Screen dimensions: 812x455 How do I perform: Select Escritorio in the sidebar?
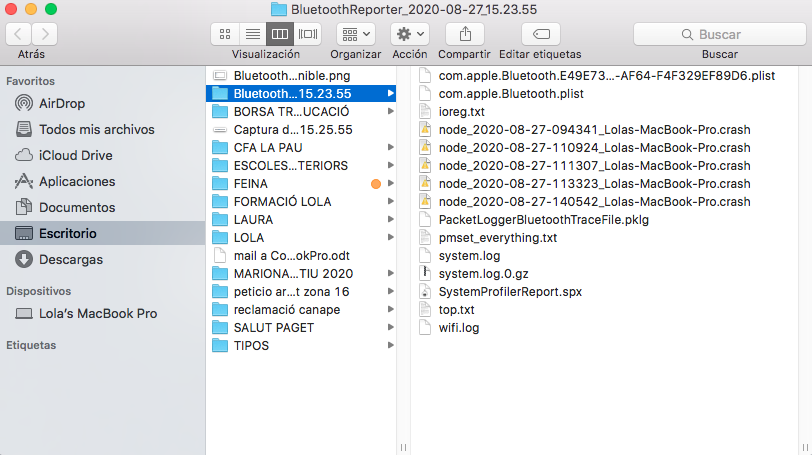pos(103,233)
